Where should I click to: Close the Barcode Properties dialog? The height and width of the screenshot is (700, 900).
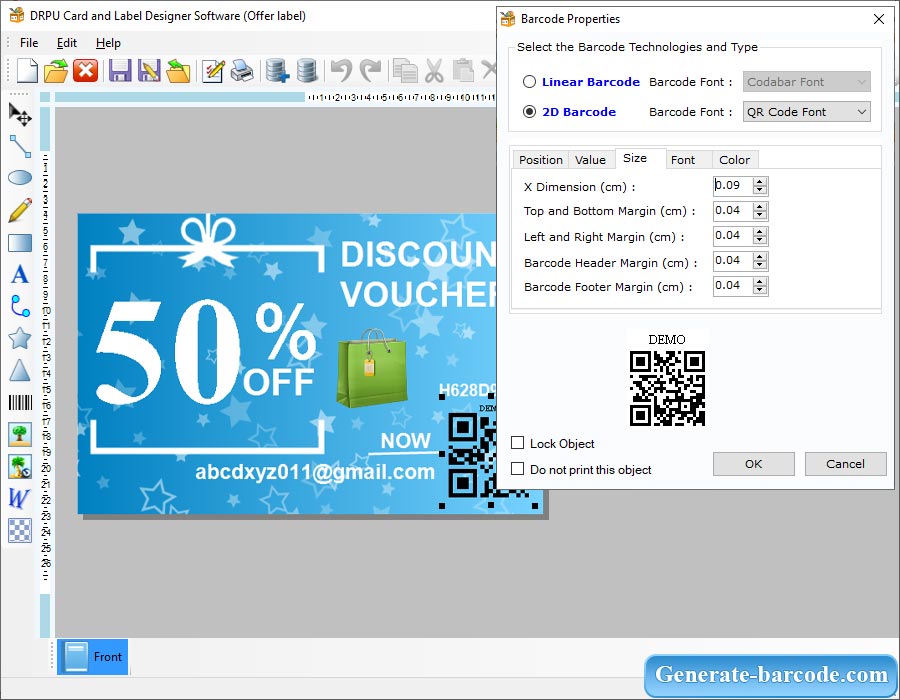coord(878,19)
